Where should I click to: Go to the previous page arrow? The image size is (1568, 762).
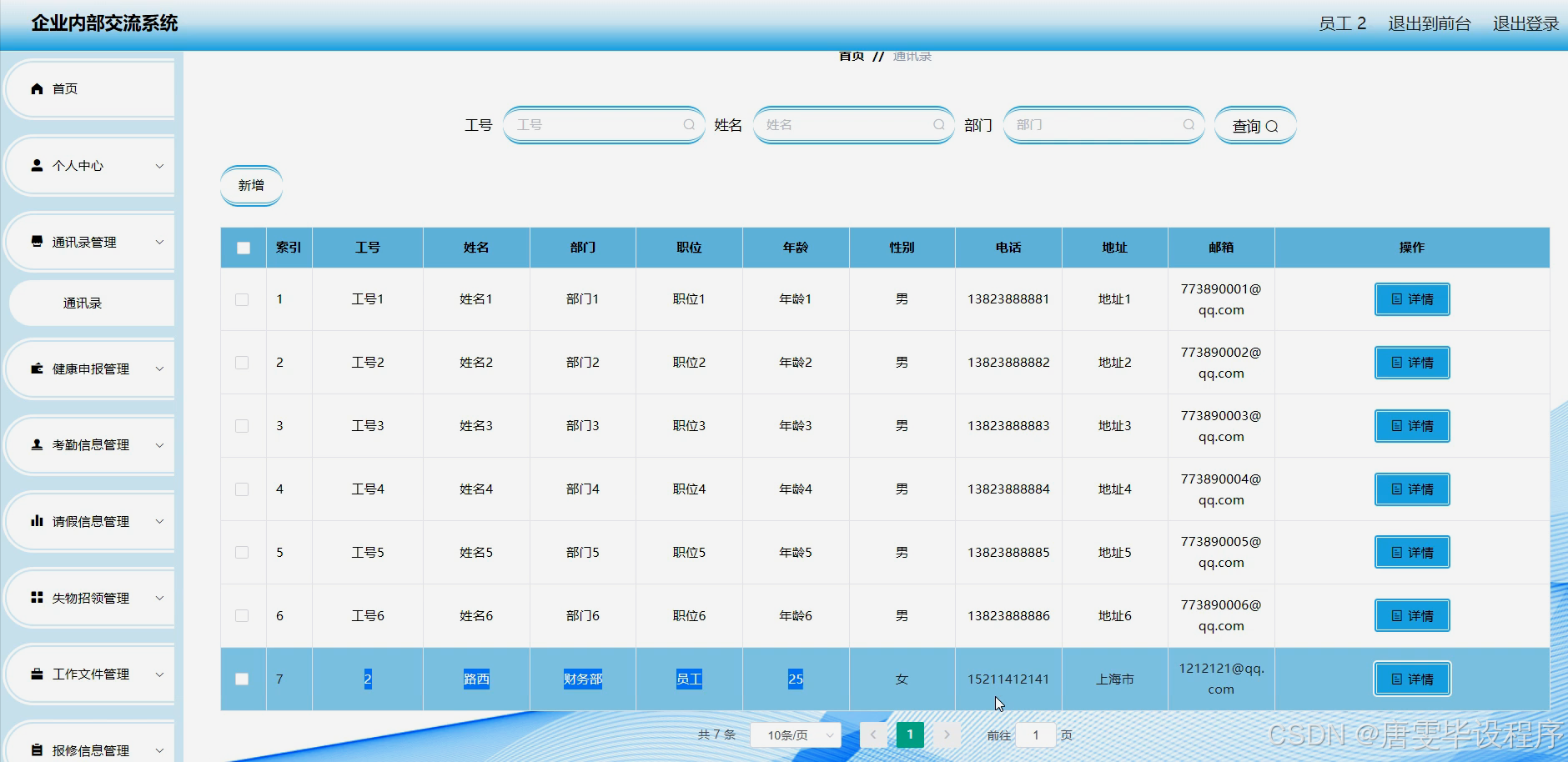pos(873,734)
